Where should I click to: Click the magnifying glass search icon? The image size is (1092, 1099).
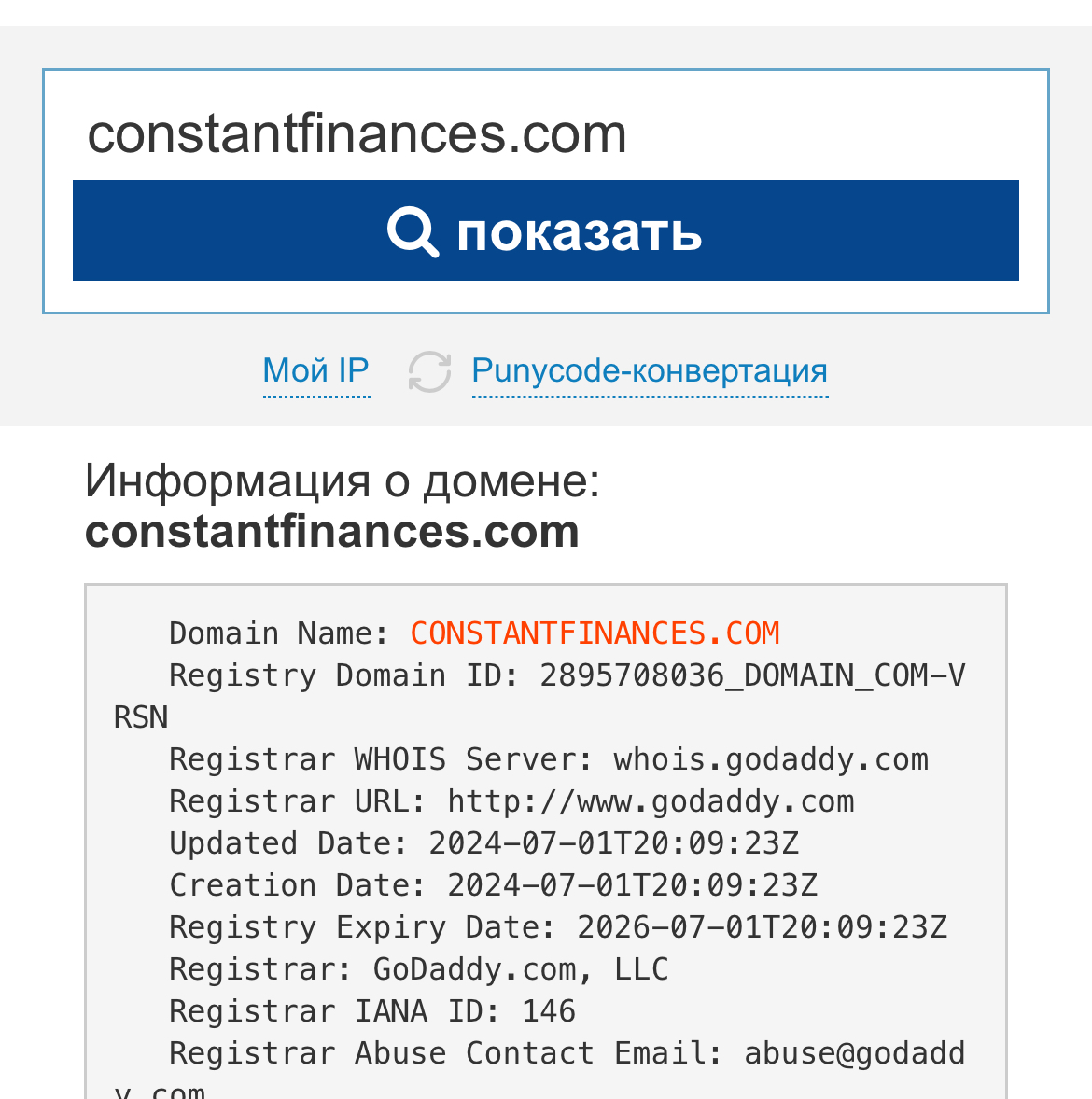point(413,231)
